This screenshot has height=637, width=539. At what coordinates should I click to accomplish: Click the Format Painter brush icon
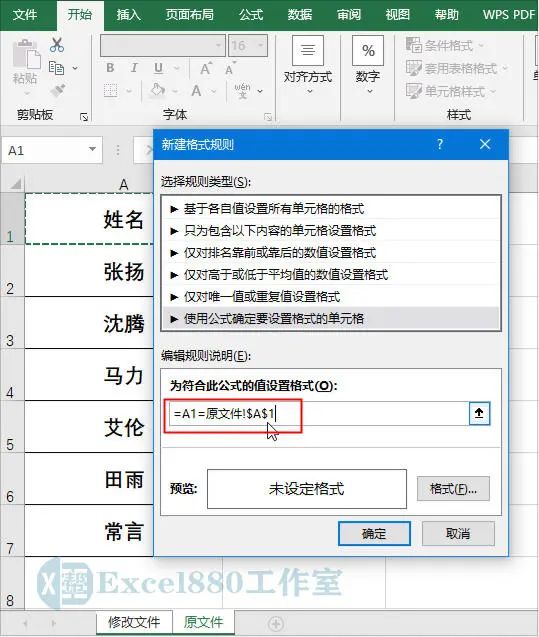click(x=57, y=90)
